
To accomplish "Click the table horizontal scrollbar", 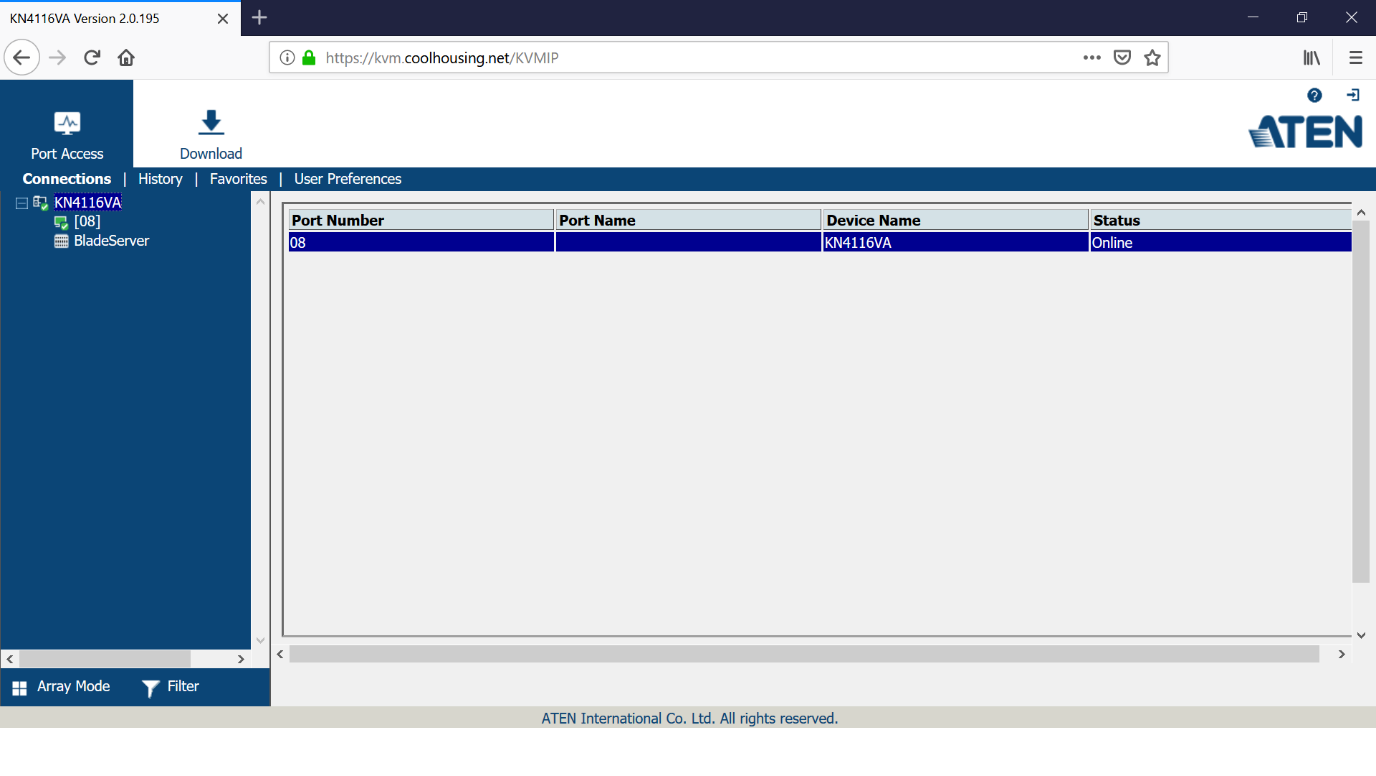I will click(804, 654).
